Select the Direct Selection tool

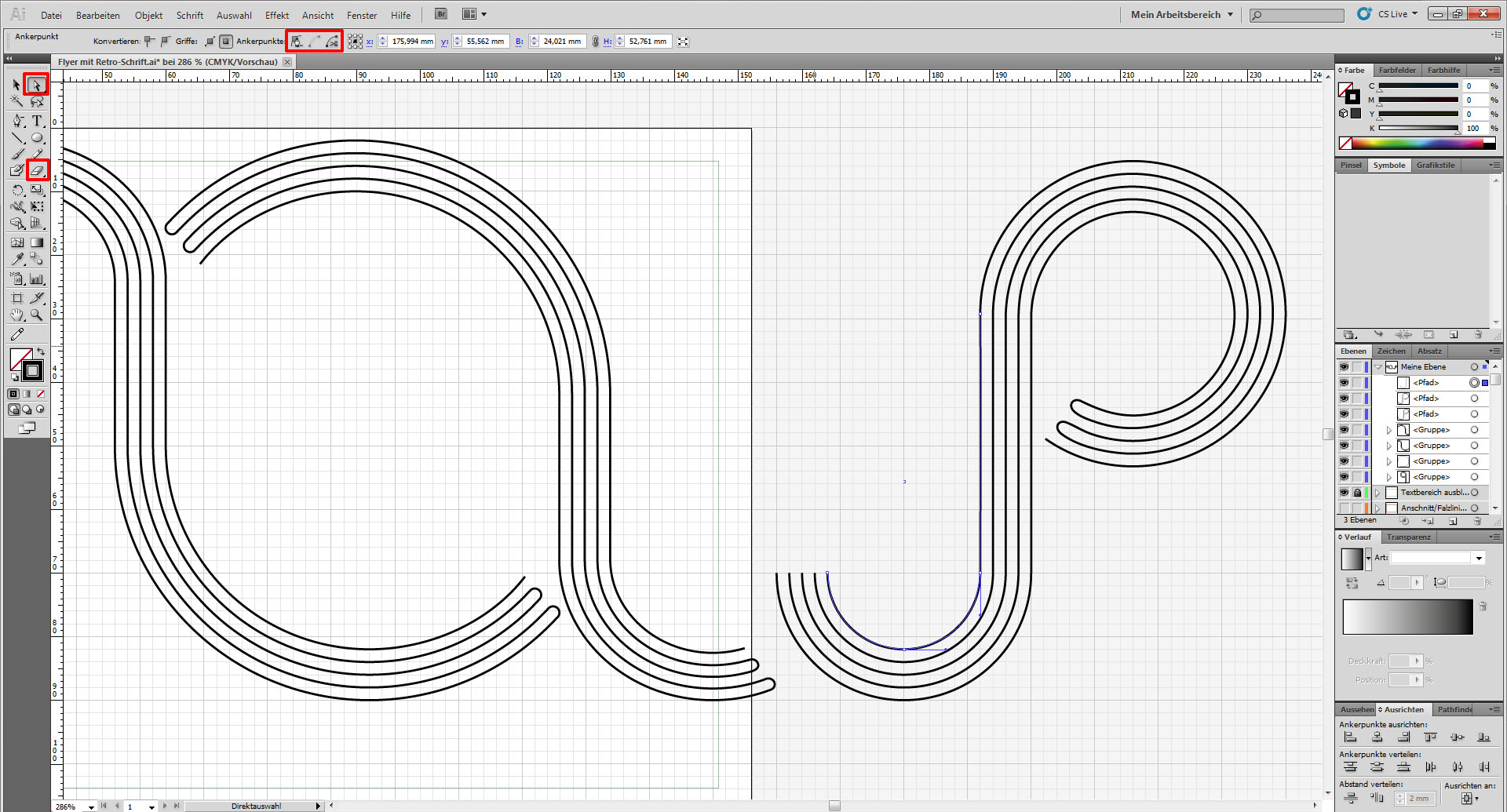point(36,85)
